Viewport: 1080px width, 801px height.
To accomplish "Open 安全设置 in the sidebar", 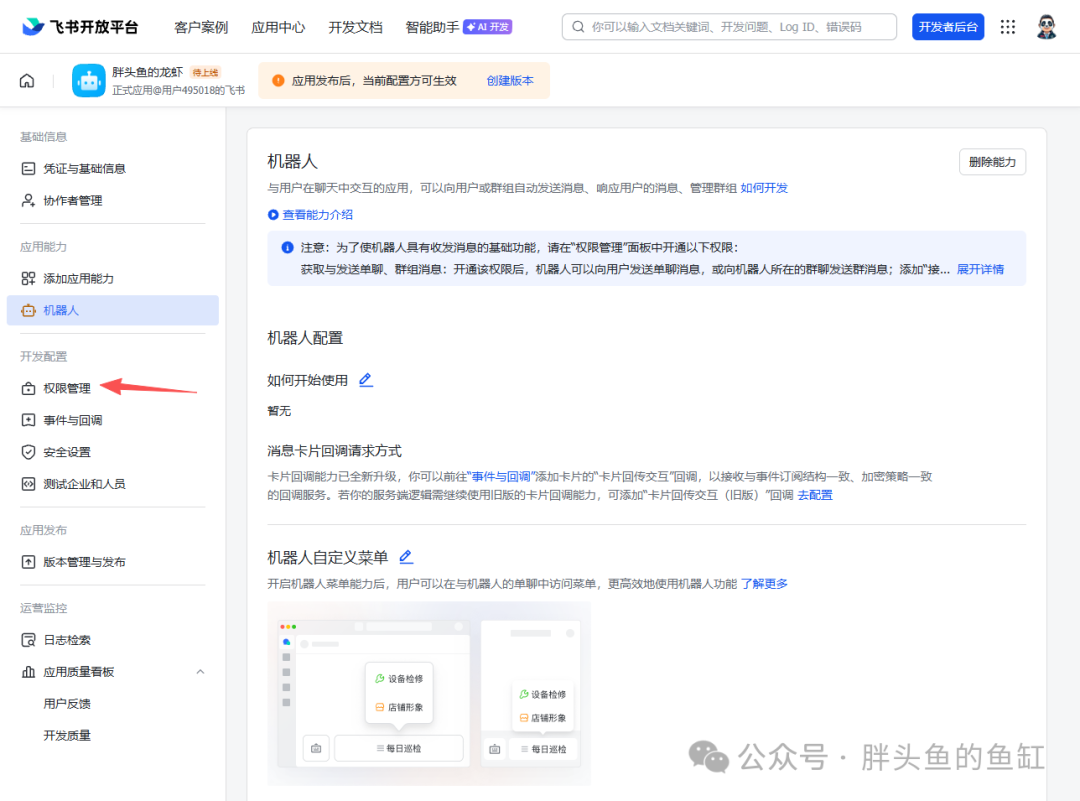I will [x=113, y=452].
